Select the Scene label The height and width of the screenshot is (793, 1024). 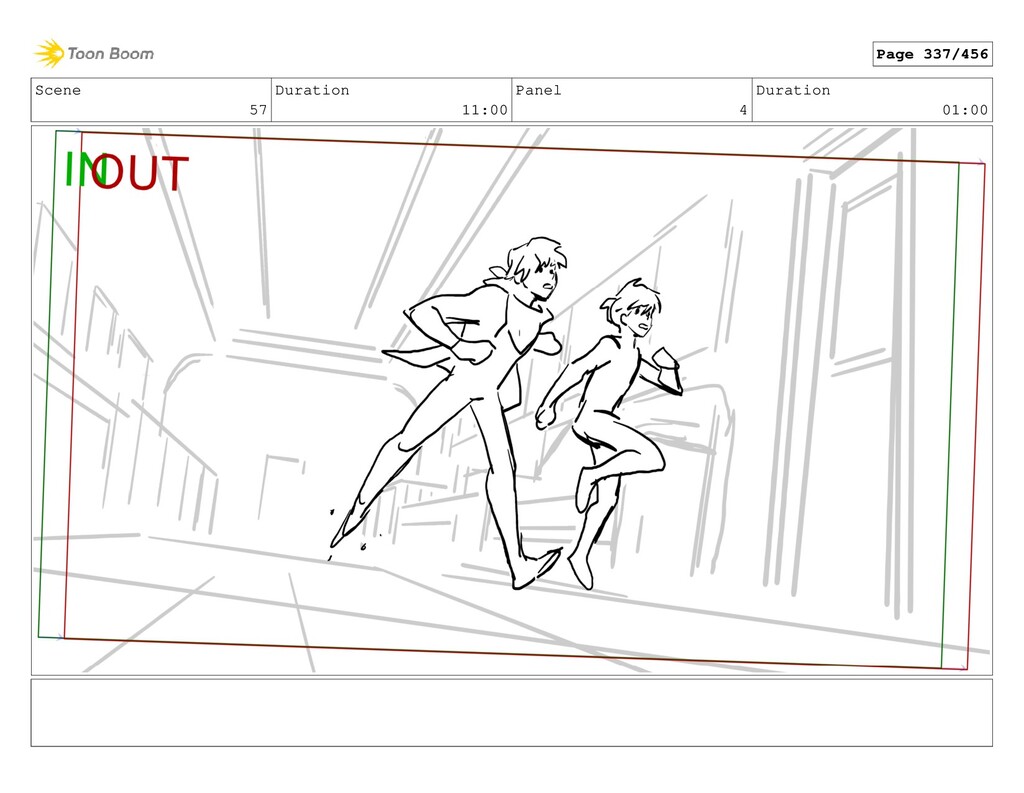58,90
